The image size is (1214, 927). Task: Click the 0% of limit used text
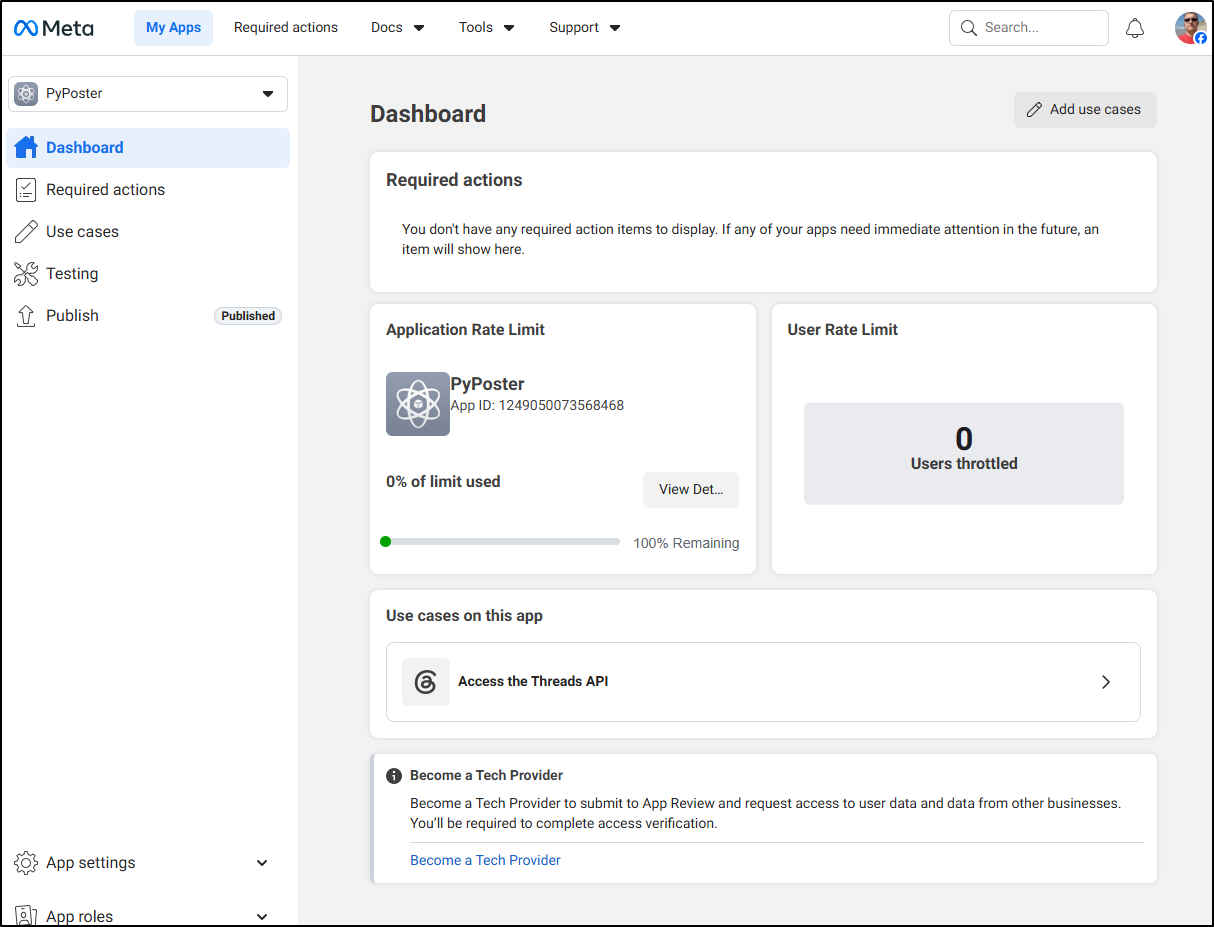point(443,482)
